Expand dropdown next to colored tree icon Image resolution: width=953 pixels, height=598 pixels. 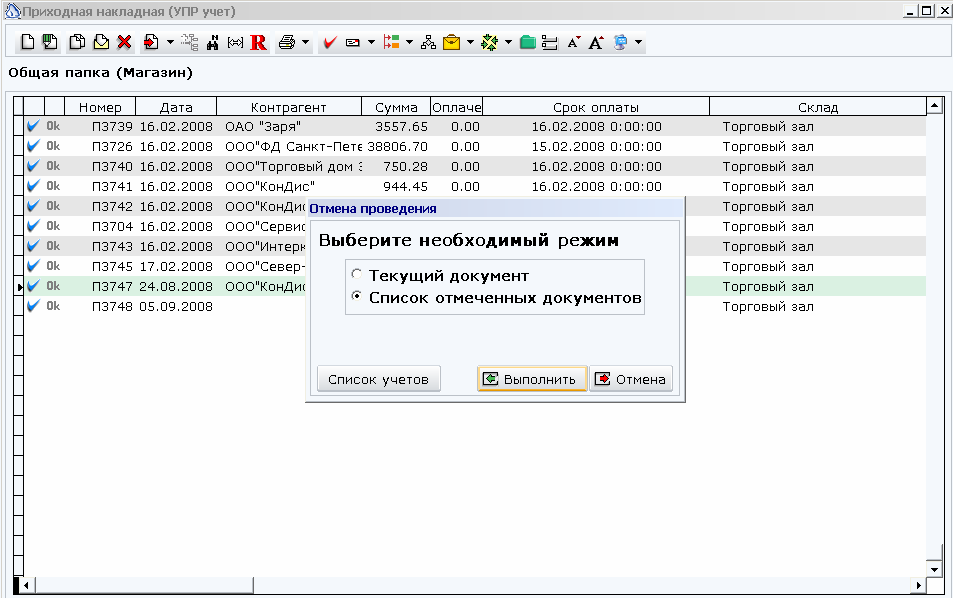tap(409, 42)
